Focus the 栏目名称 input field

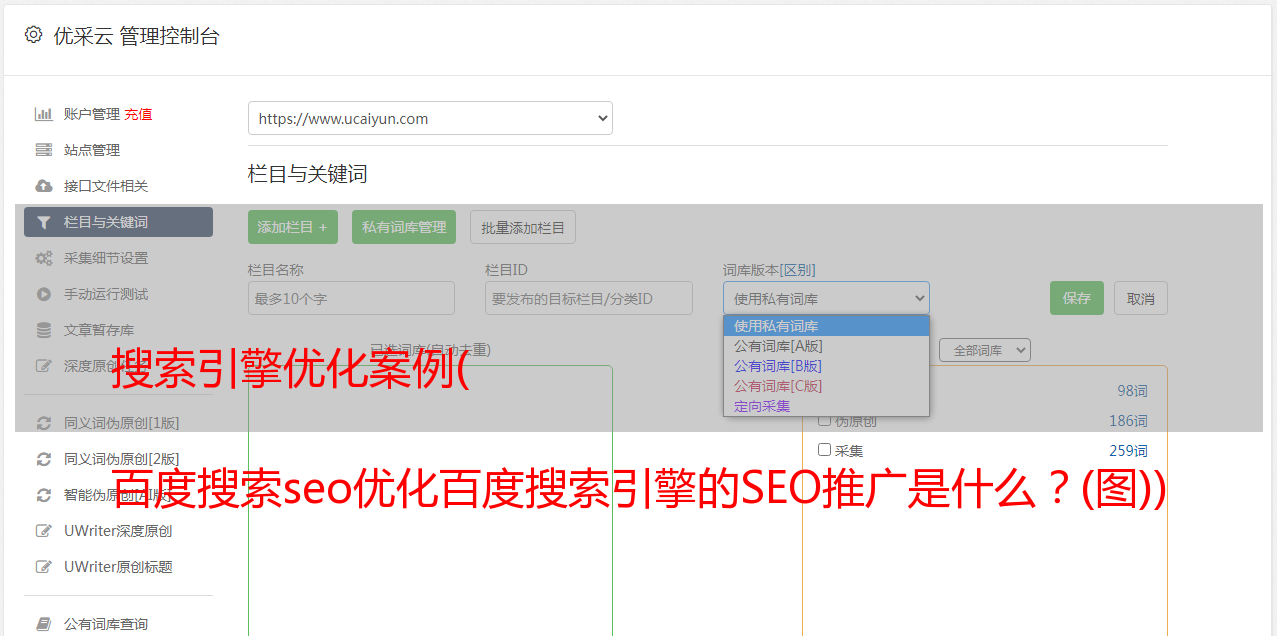coord(351,298)
